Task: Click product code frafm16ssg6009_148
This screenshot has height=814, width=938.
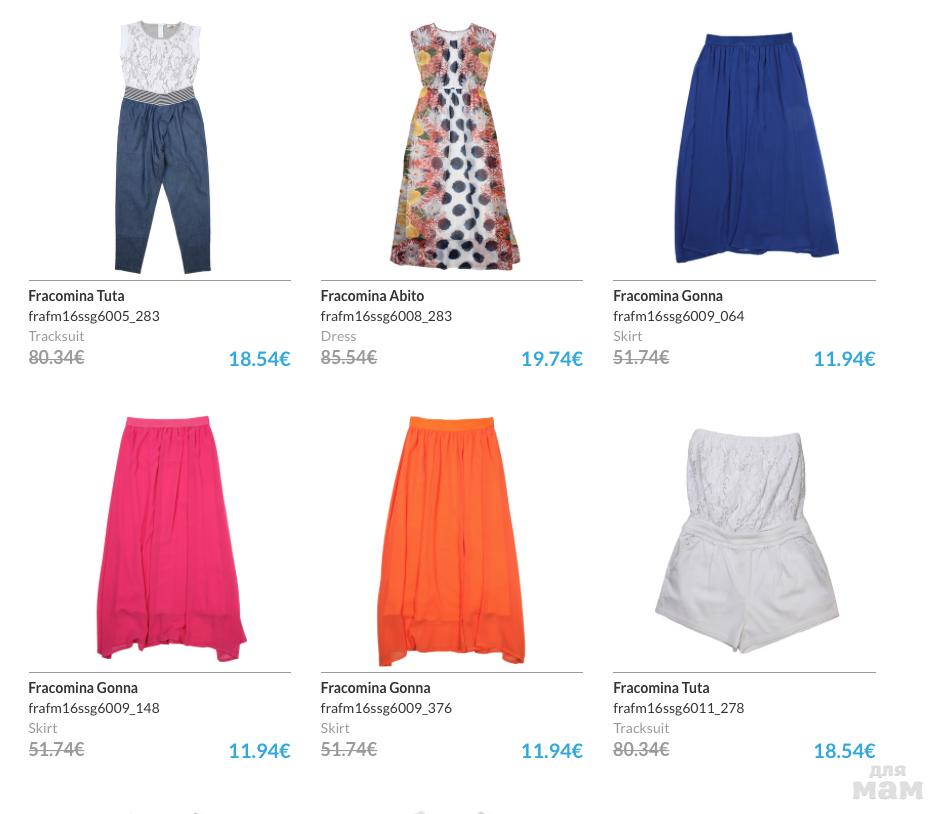Action: (94, 708)
